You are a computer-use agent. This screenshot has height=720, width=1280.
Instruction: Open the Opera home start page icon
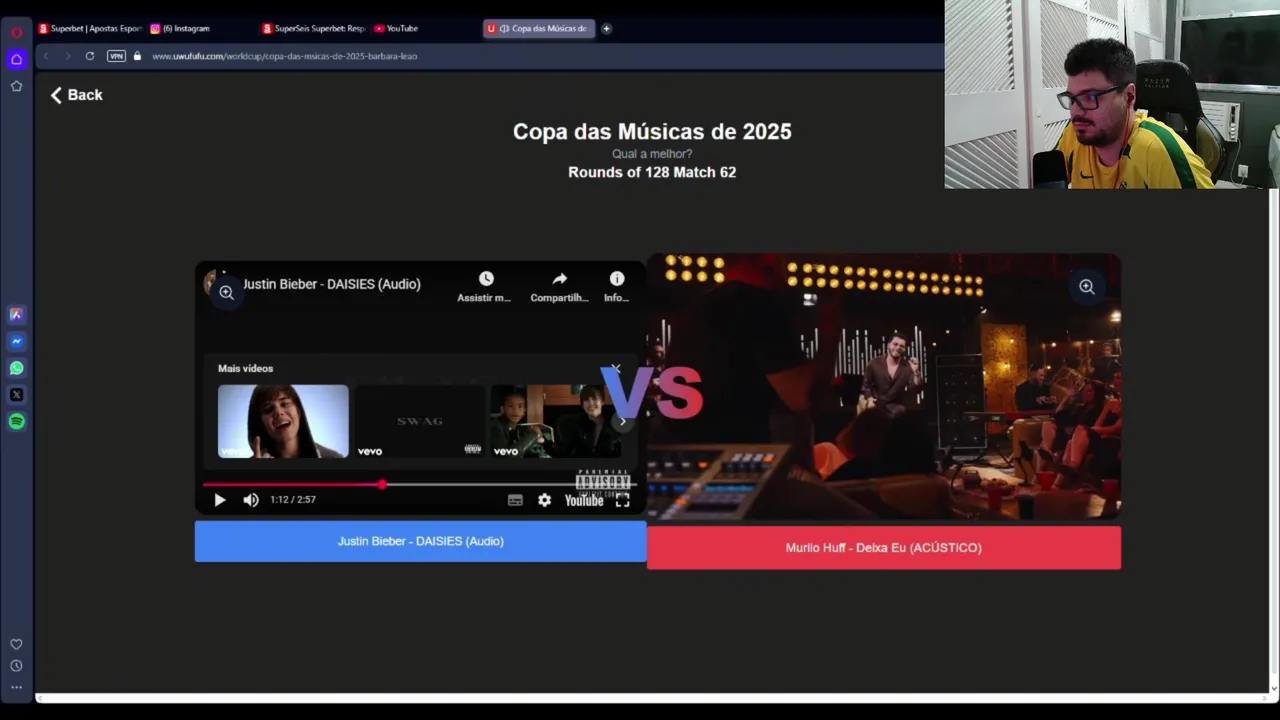(x=16, y=60)
